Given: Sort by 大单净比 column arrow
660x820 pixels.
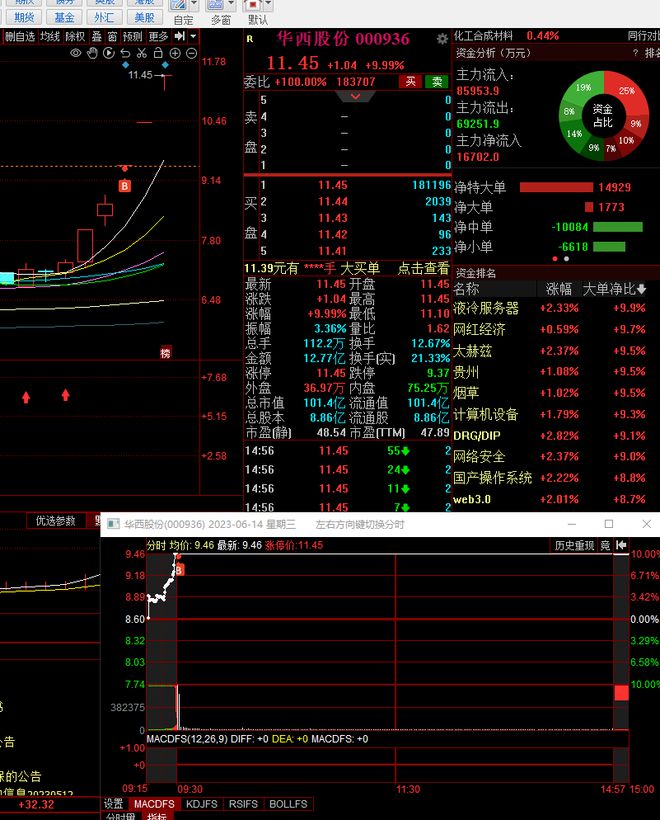Looking at the screenshot, I should point(642,289).
